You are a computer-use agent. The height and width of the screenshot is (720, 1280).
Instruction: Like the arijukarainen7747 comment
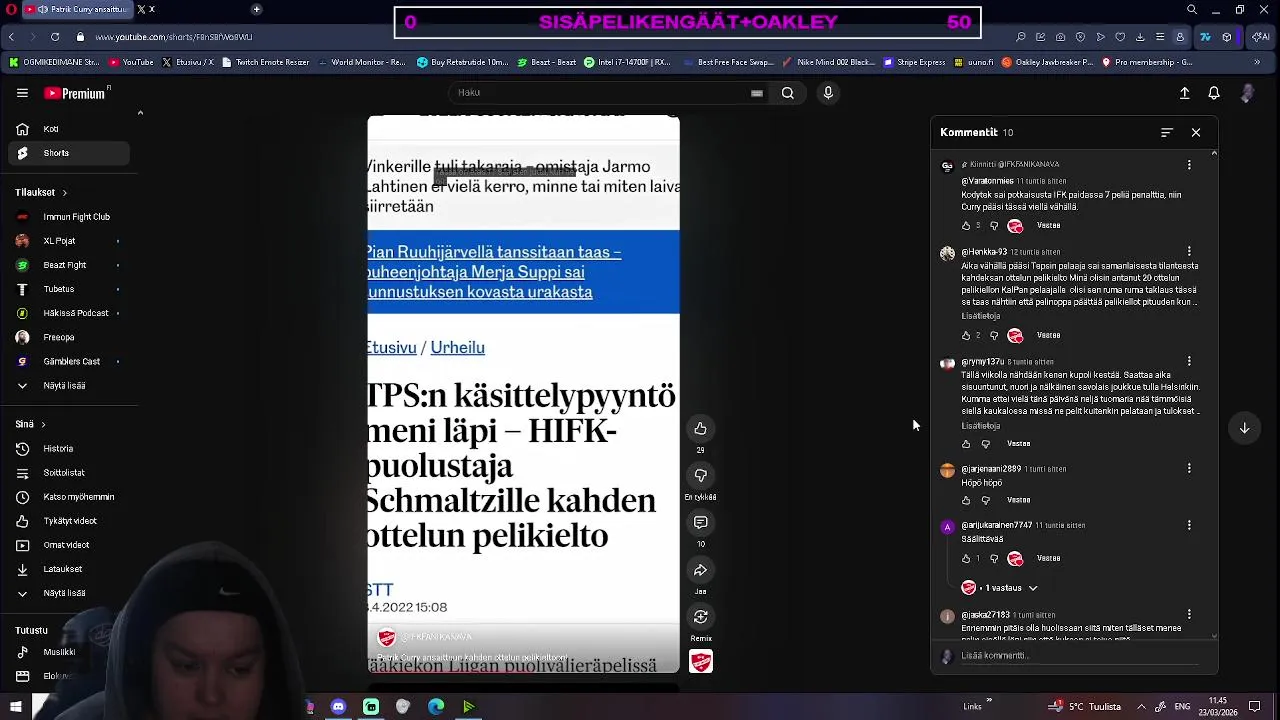pos(966,559)
